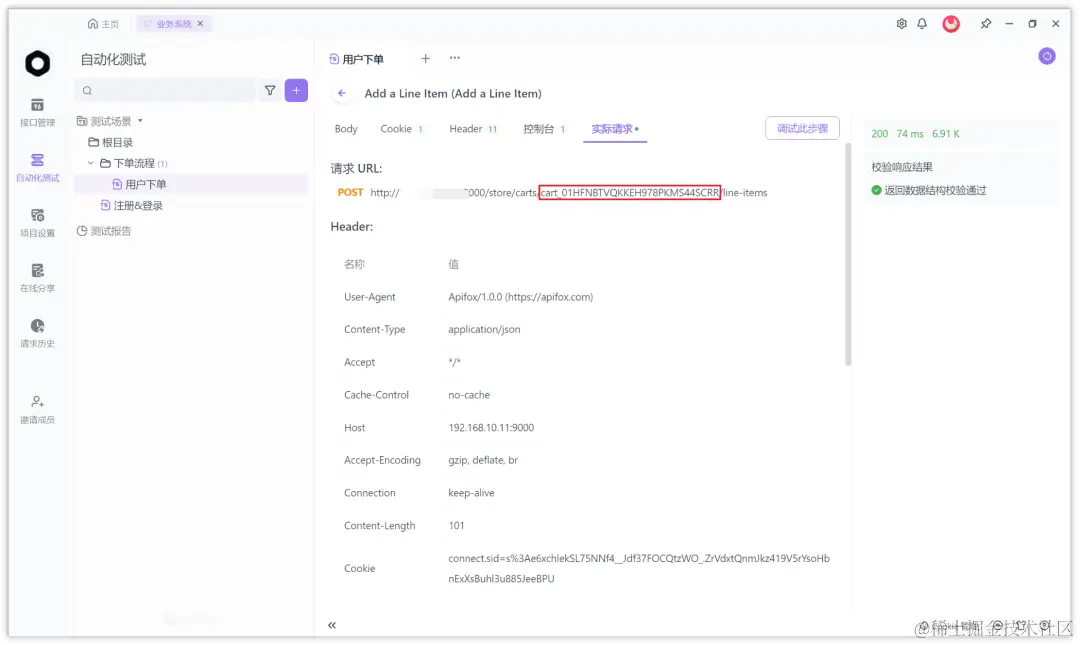Open the 自动化测试 sidebar icon

pos(37,167)
